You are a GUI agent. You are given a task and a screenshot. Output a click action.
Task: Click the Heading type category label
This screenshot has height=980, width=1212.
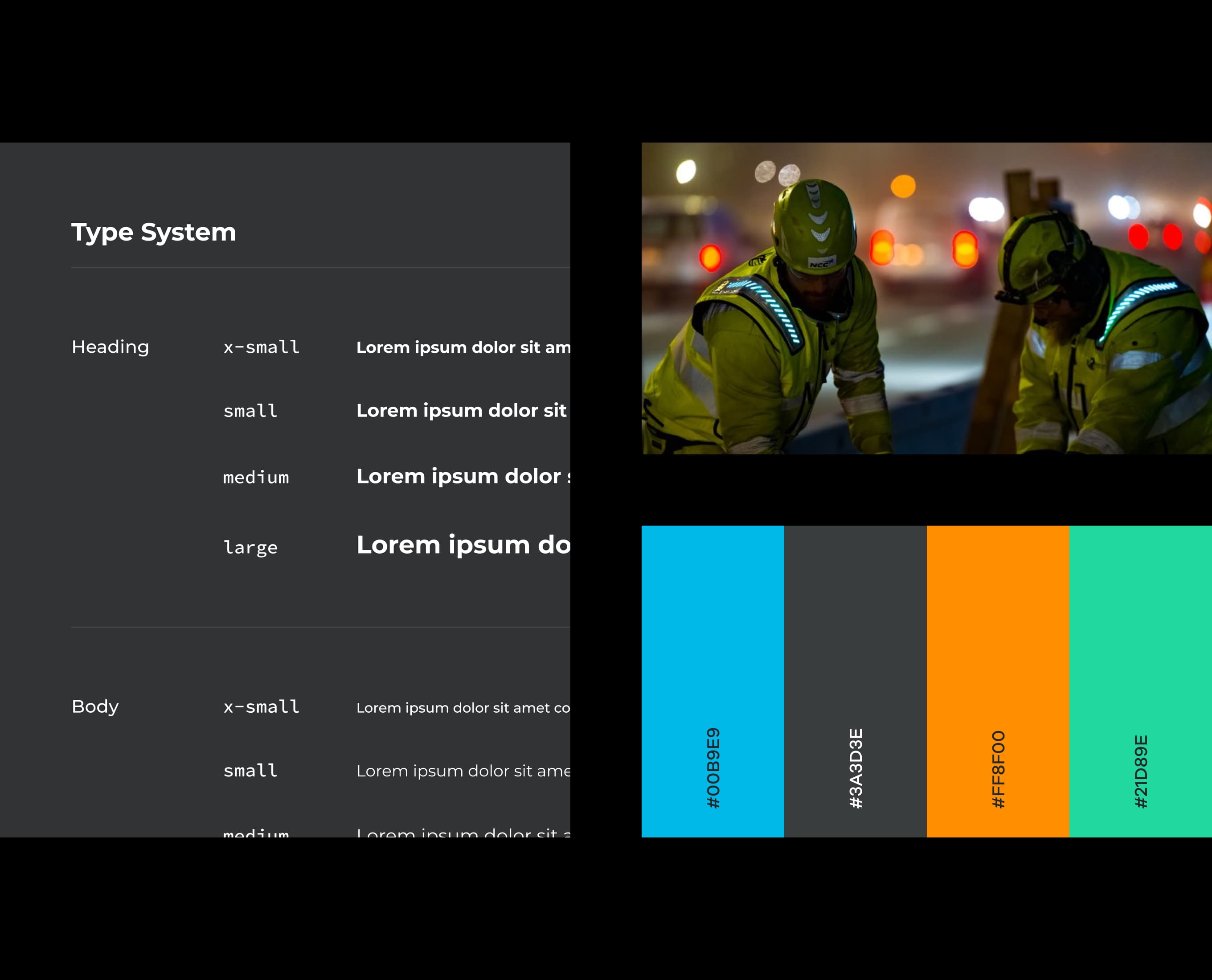(109, 347)
